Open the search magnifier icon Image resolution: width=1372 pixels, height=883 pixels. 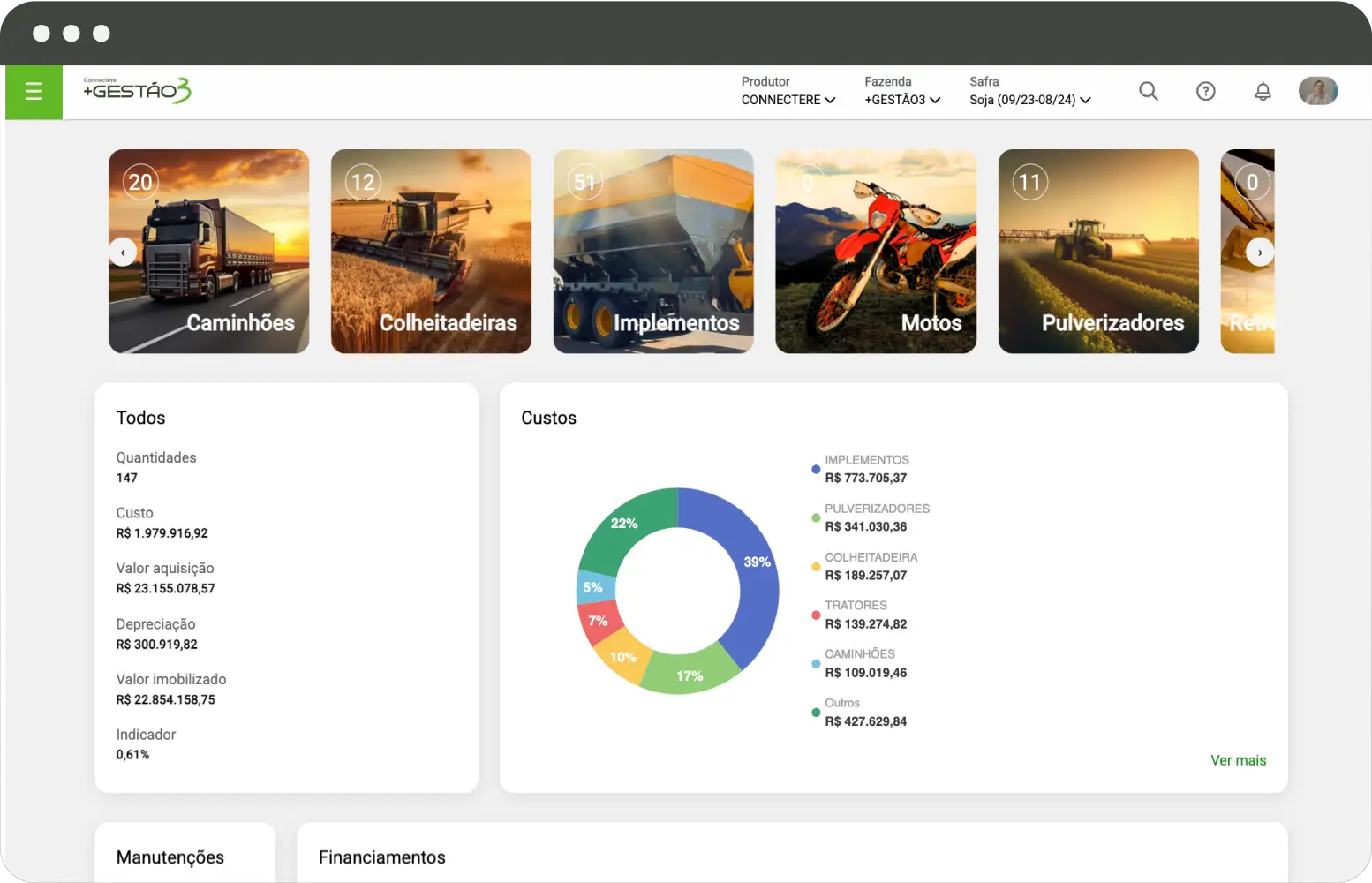[x=1148, y=91]
